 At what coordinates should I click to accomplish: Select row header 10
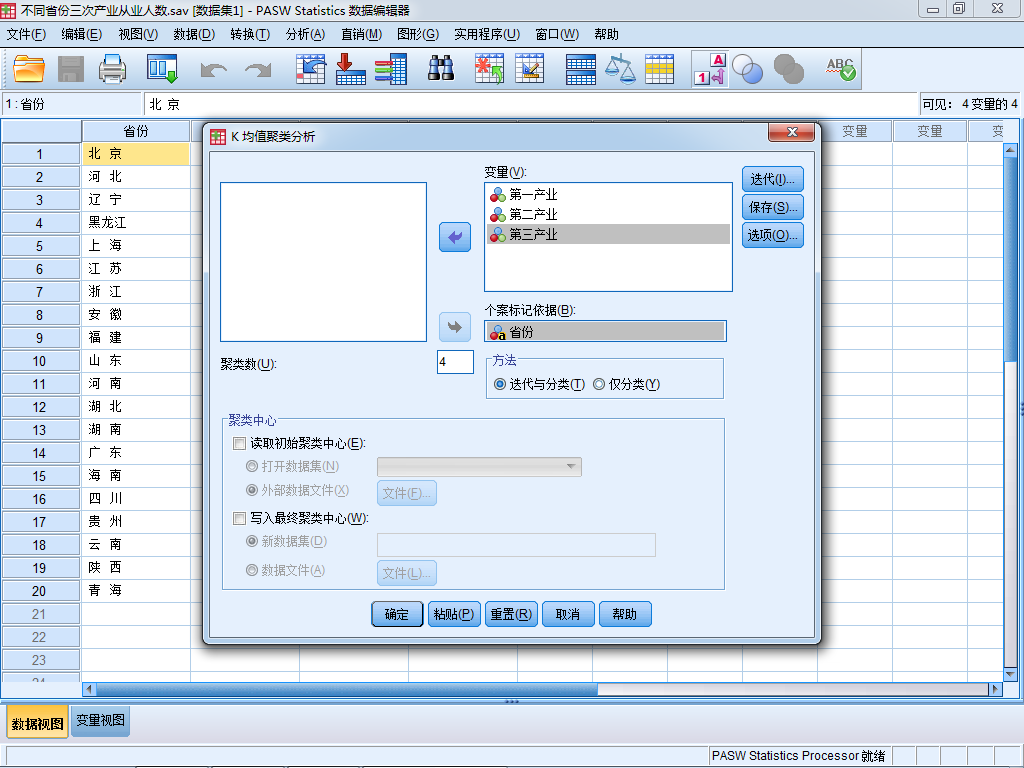[x=40, y=361]
